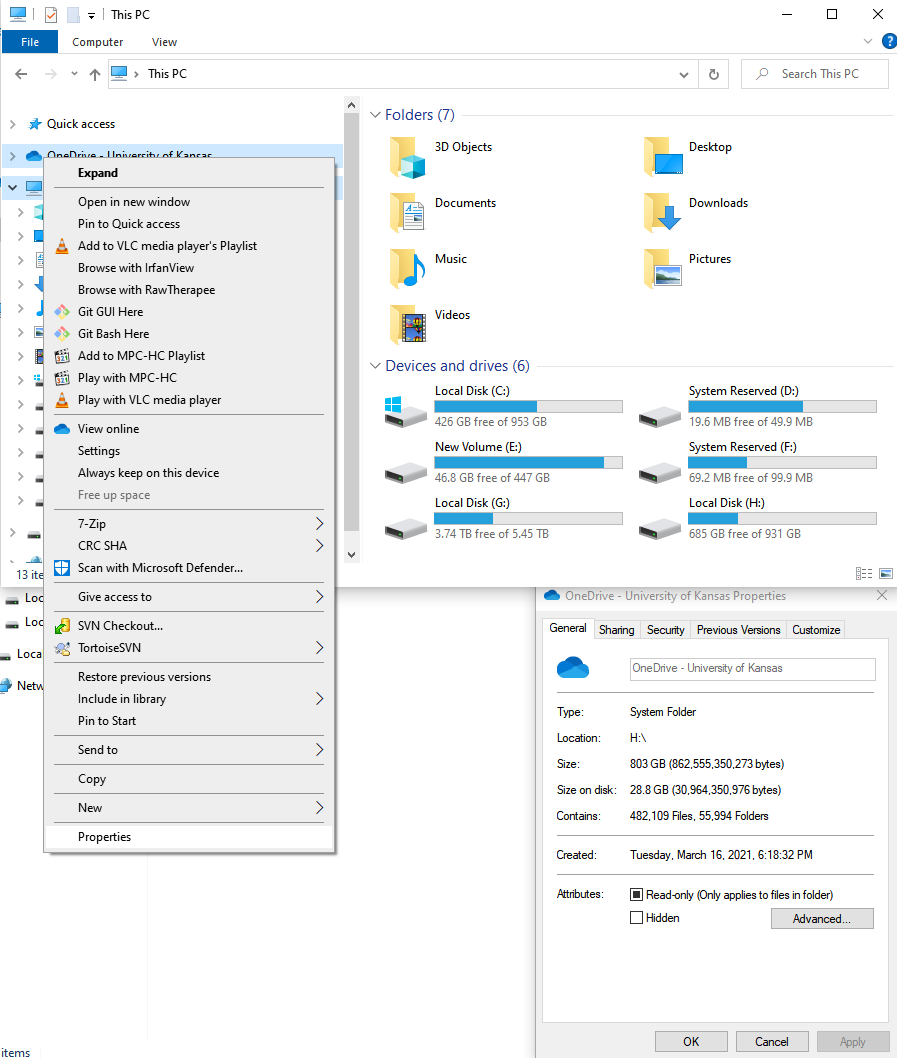897x1058 pixels.
Task: Expand the ribbon with the chevron
Action: click(x=868, y=41)
